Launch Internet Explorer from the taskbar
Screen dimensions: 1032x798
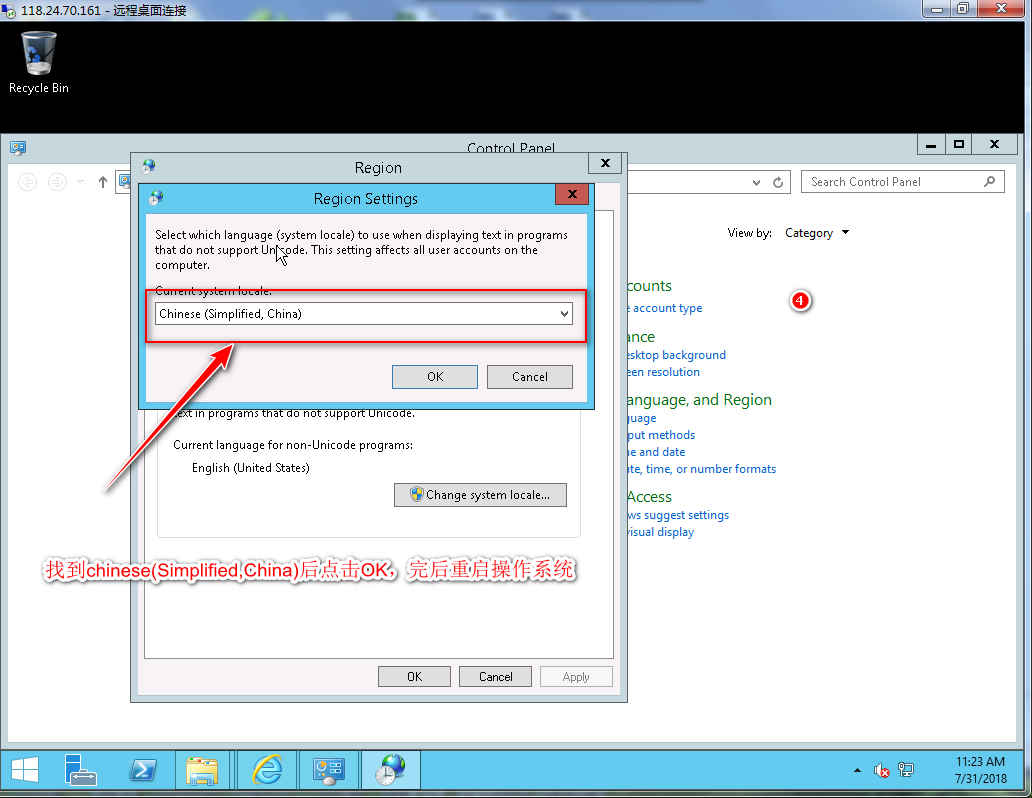267,770
